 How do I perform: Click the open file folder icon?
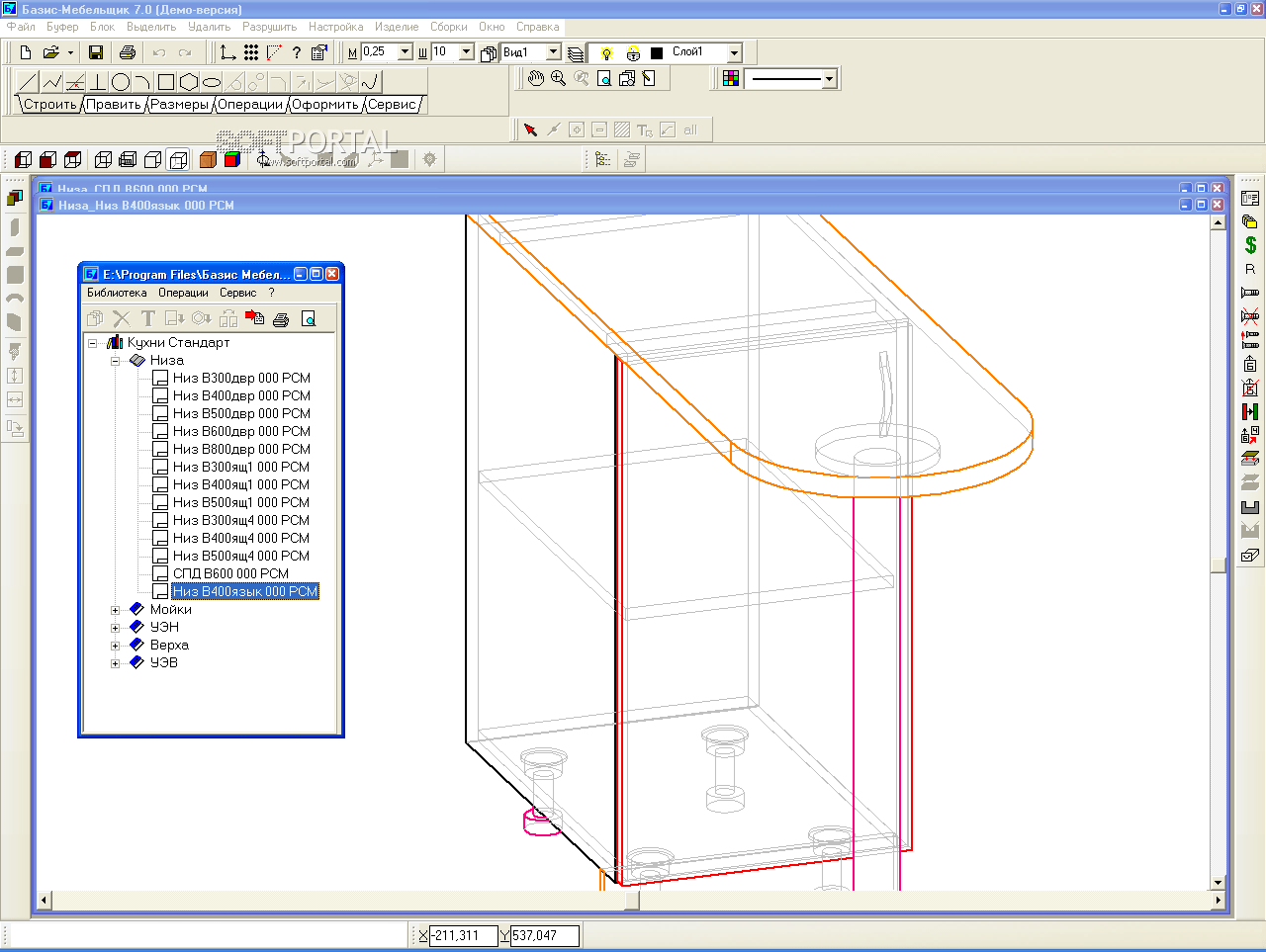(50, 52)
